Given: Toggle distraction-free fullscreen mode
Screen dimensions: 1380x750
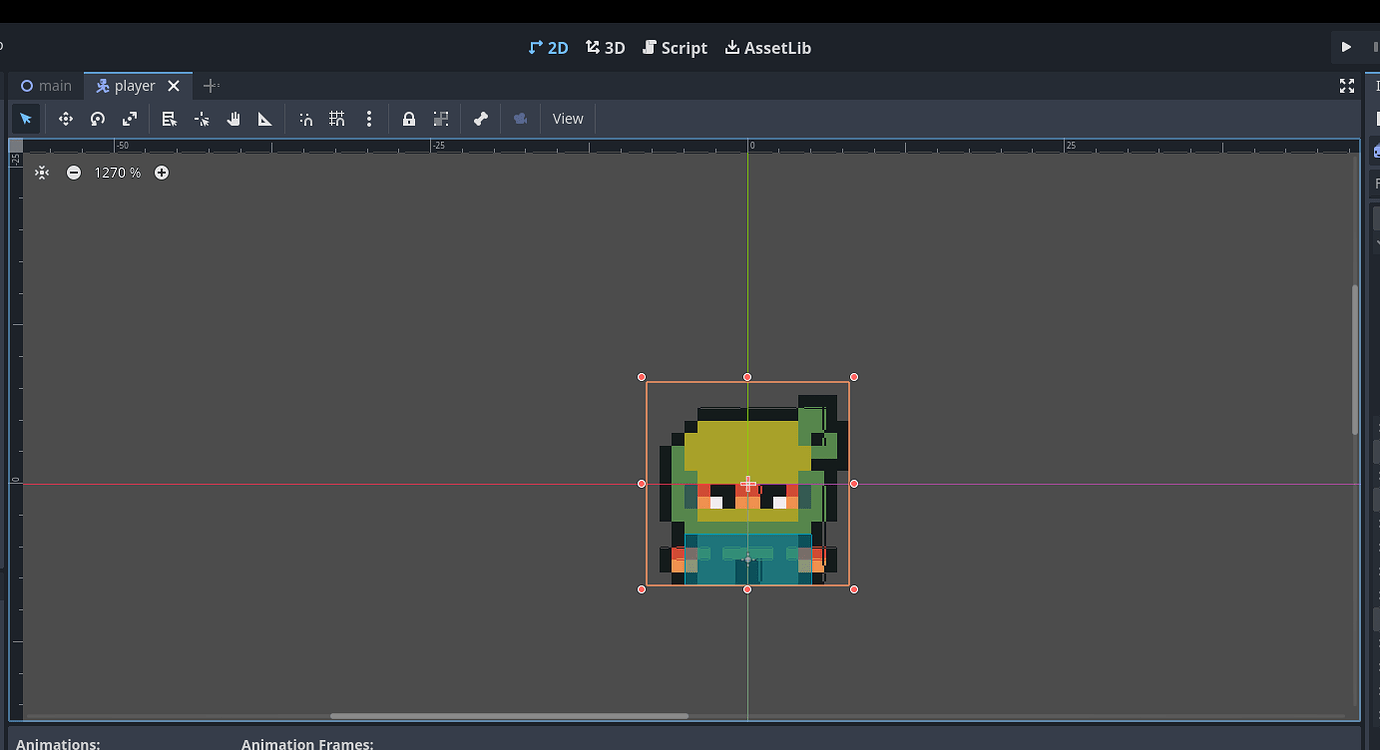Looking at the screenshot, I should click(x=1347, y=86).
